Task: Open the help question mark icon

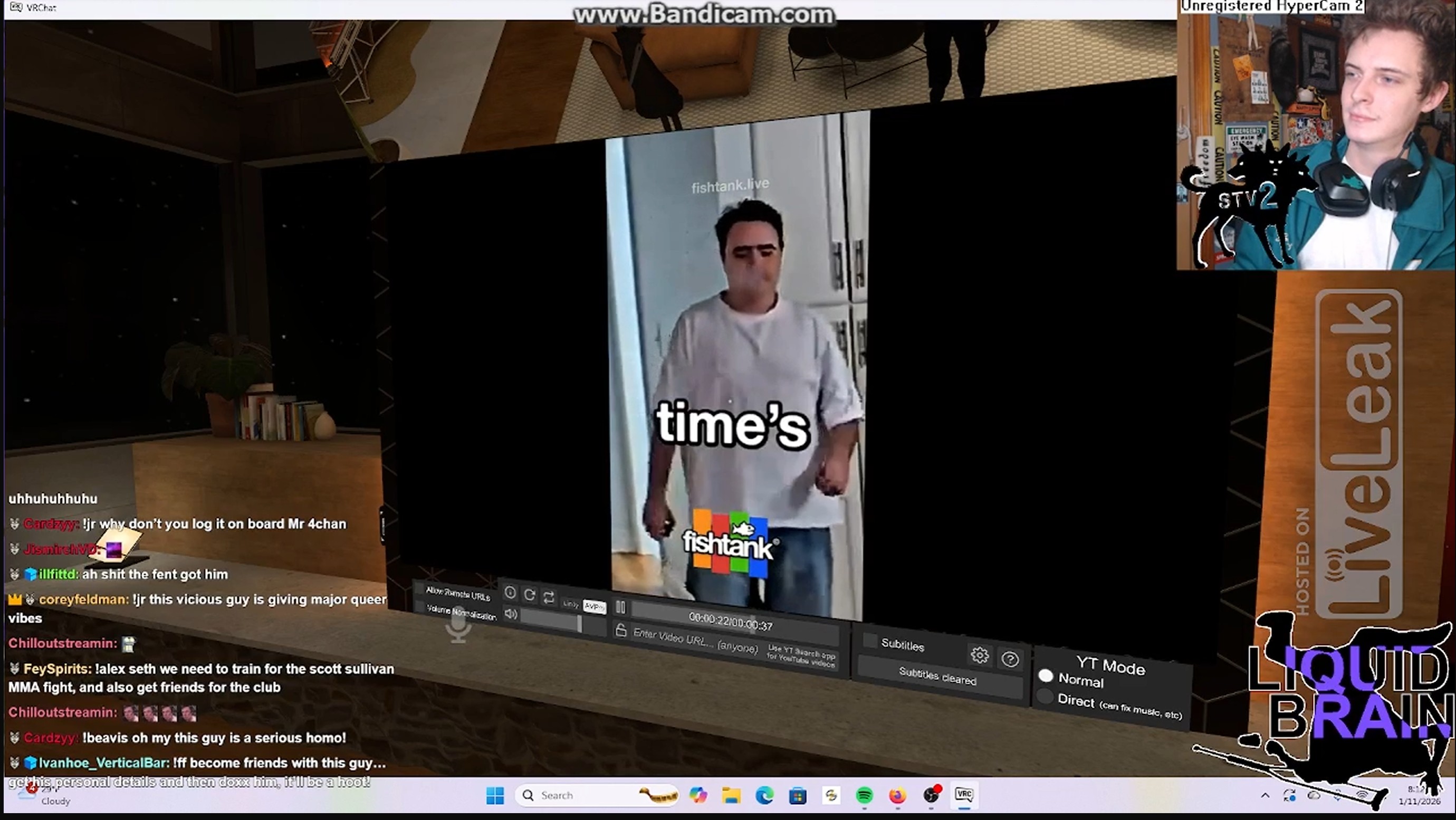Action: [x=1010, y=659]
